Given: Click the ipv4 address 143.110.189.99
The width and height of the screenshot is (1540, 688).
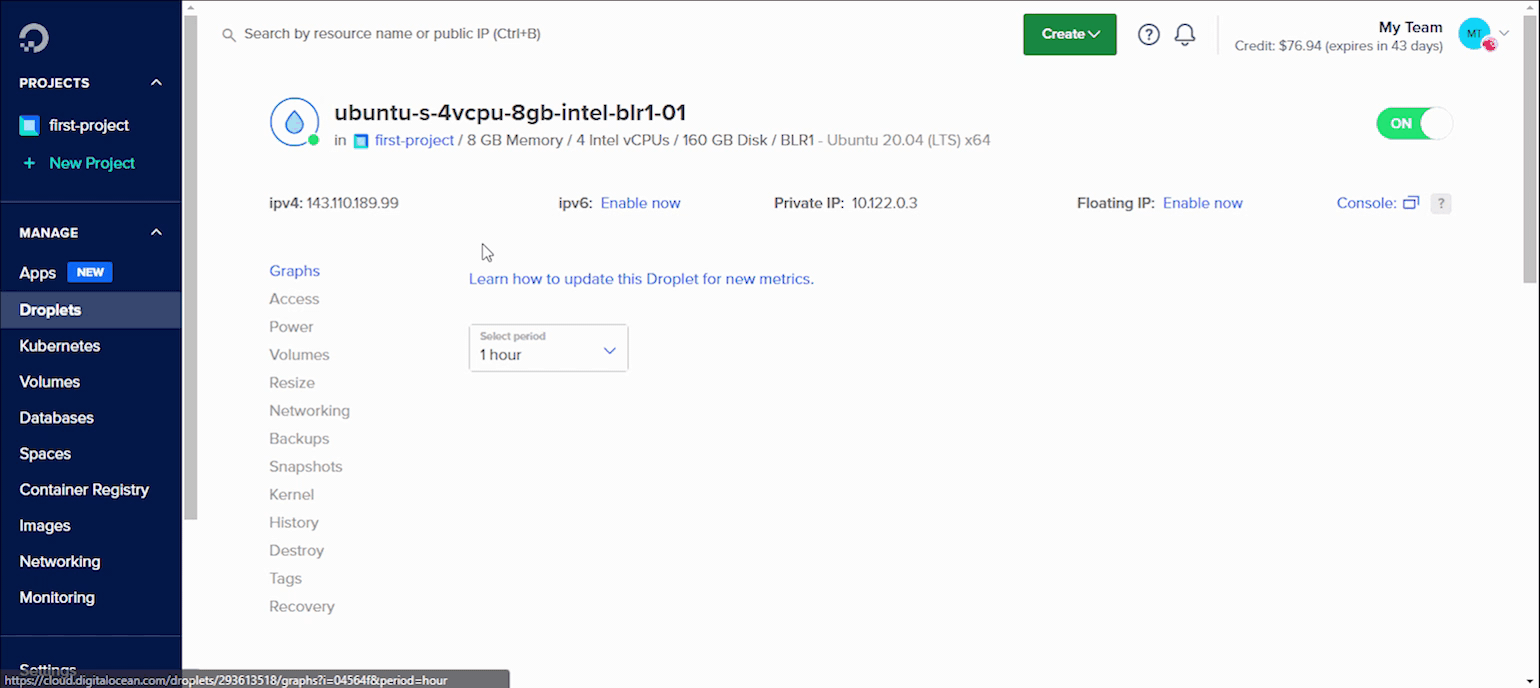Looking at the screenshot, I should point(352,203).
